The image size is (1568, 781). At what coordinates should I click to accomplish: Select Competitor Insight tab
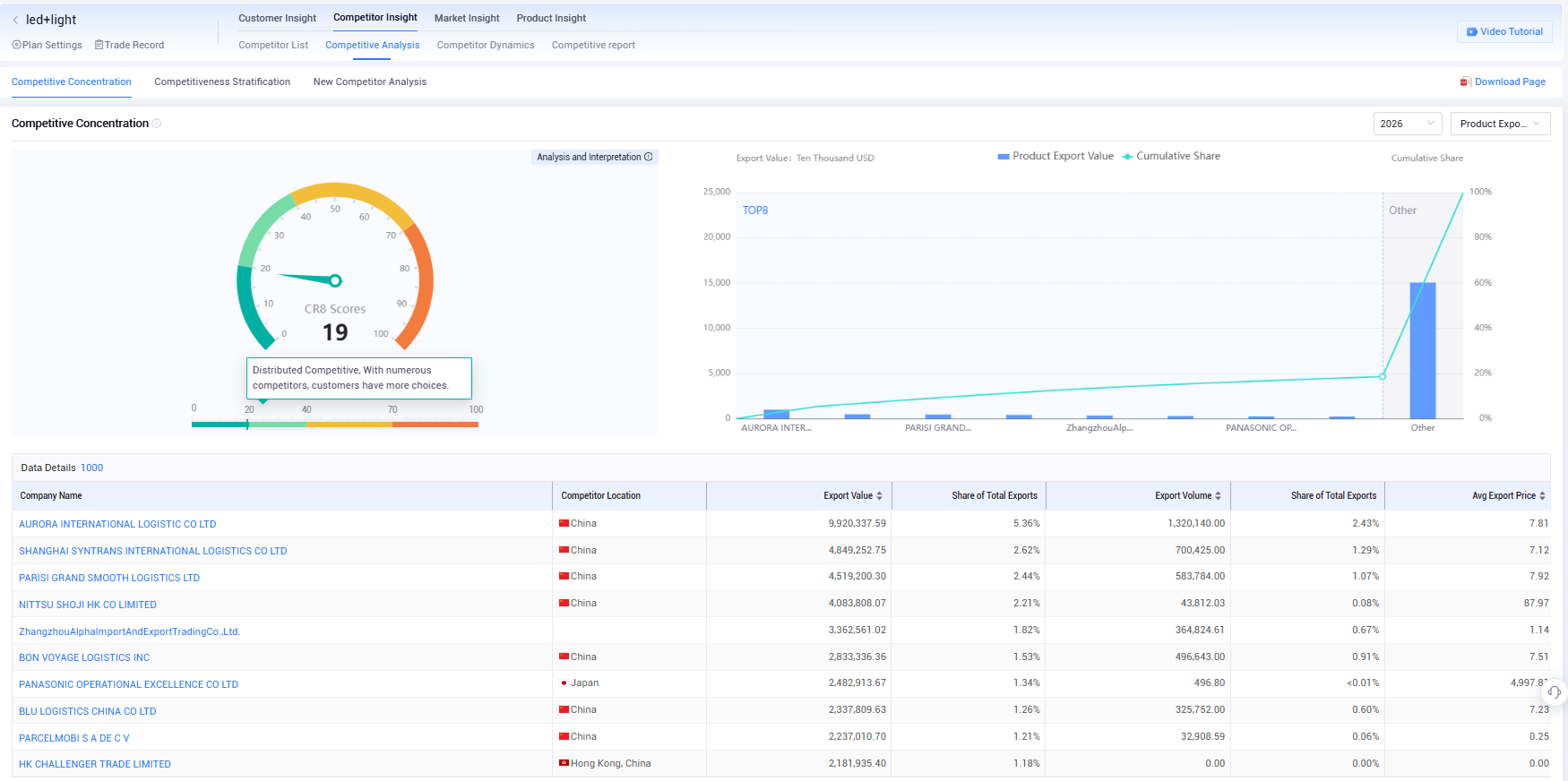(375, 17)
